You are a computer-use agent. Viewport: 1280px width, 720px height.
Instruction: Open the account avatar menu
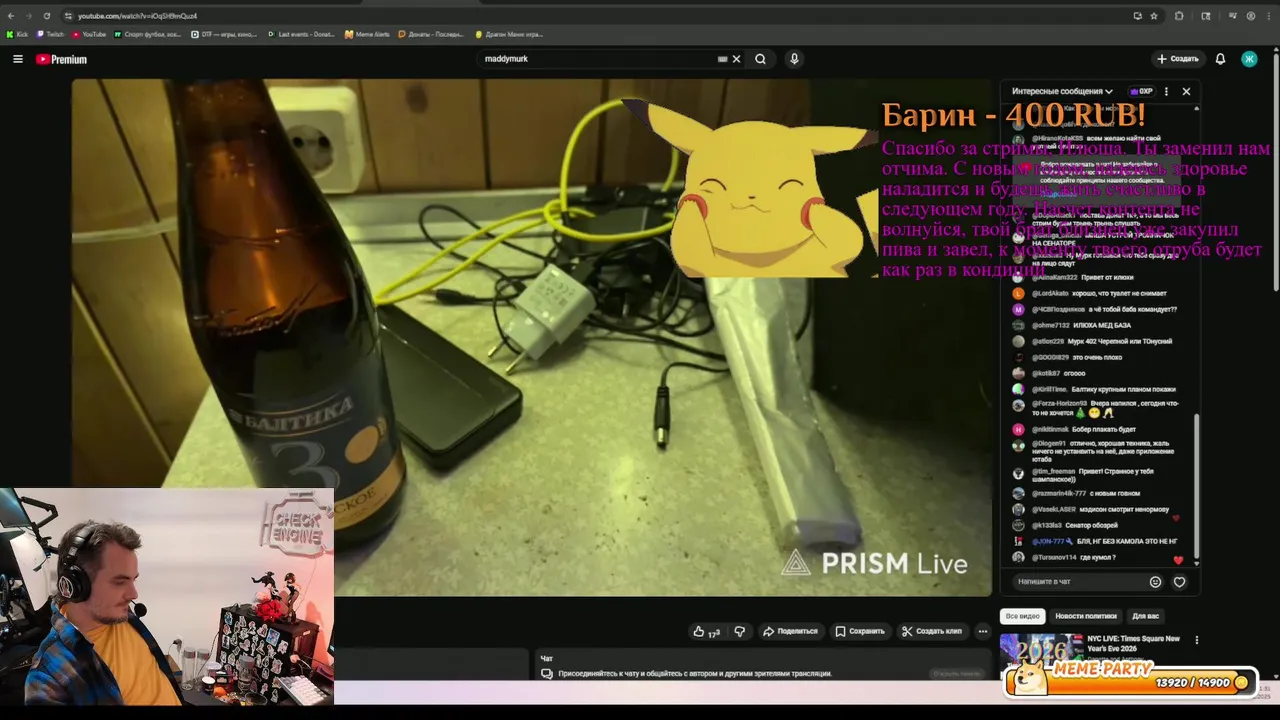(x=1249, y=59)
